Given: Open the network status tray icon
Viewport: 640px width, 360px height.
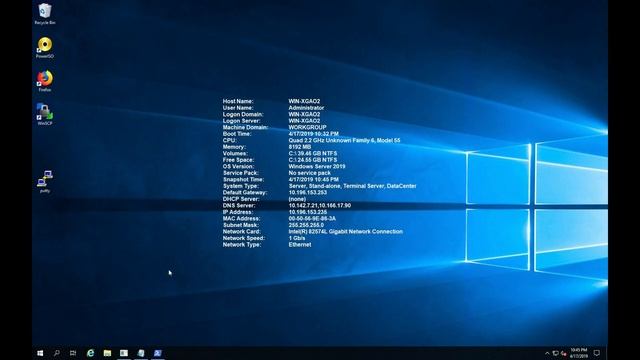Looking at the screenshot, I should [556, 353].
